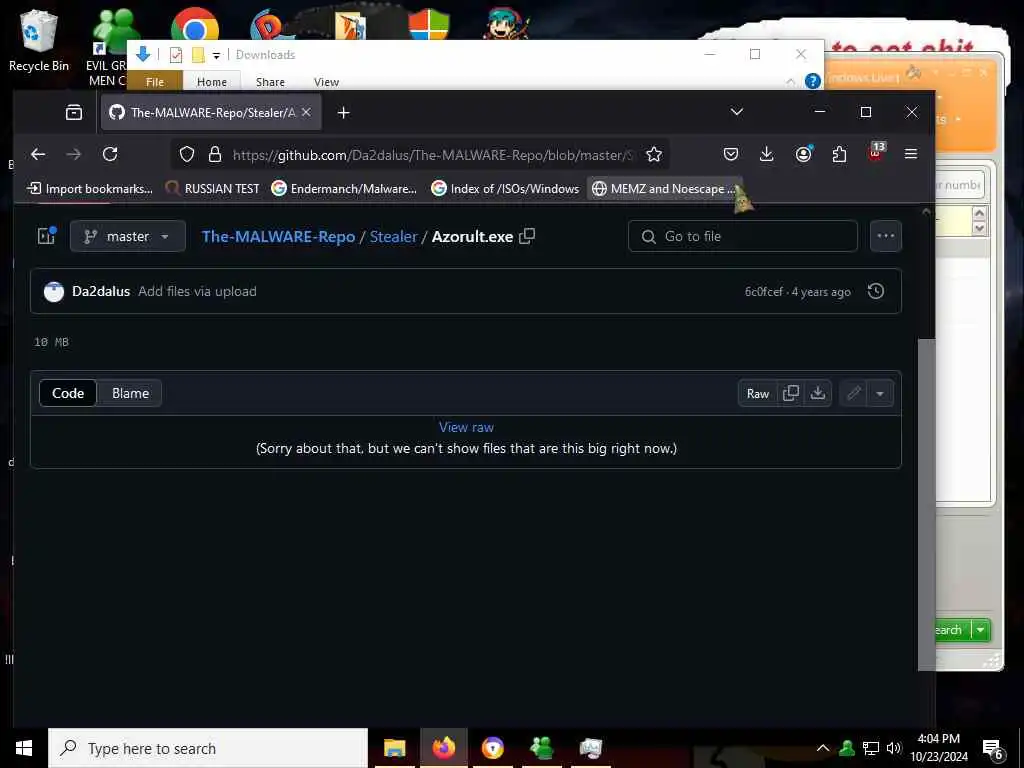
Task: Click the Firefox taskbar icon
Action: [x=443, y=748]
